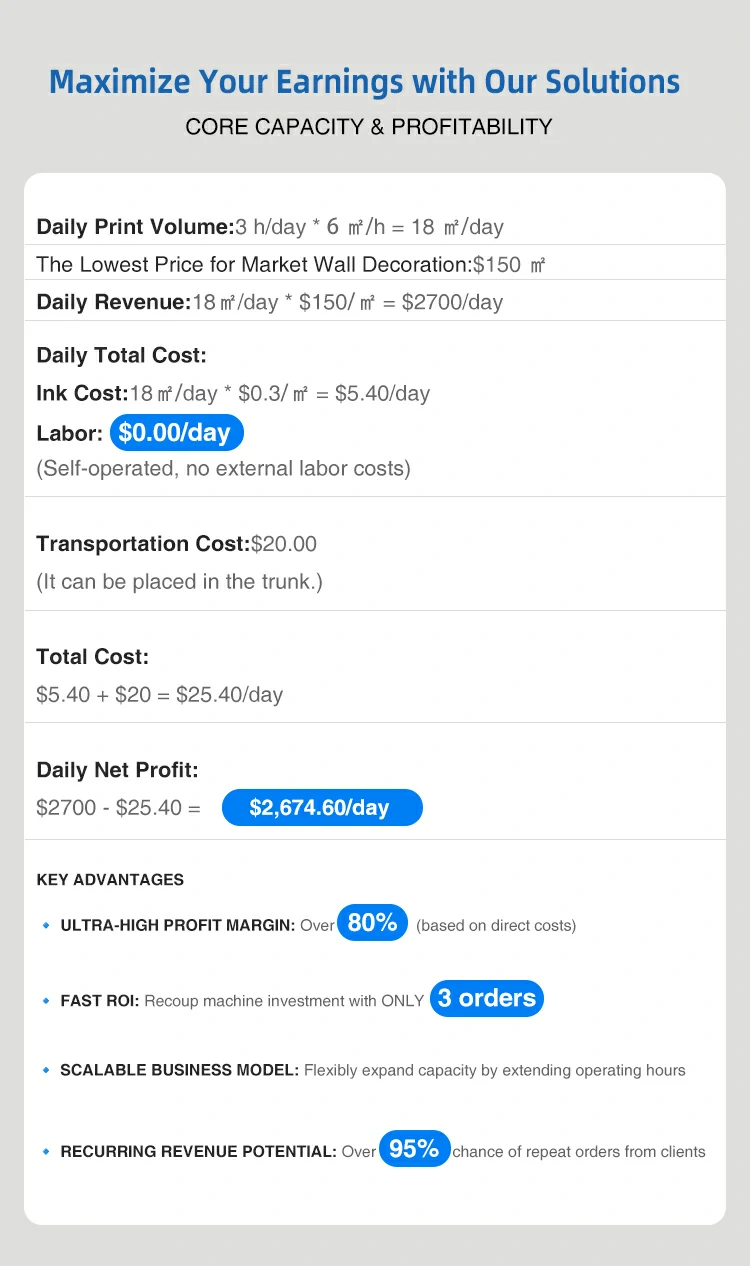This screenshot has width=750, height=1266.
Task: Click the Transportation Cost $20.00 line
Action: coord(176,544)
